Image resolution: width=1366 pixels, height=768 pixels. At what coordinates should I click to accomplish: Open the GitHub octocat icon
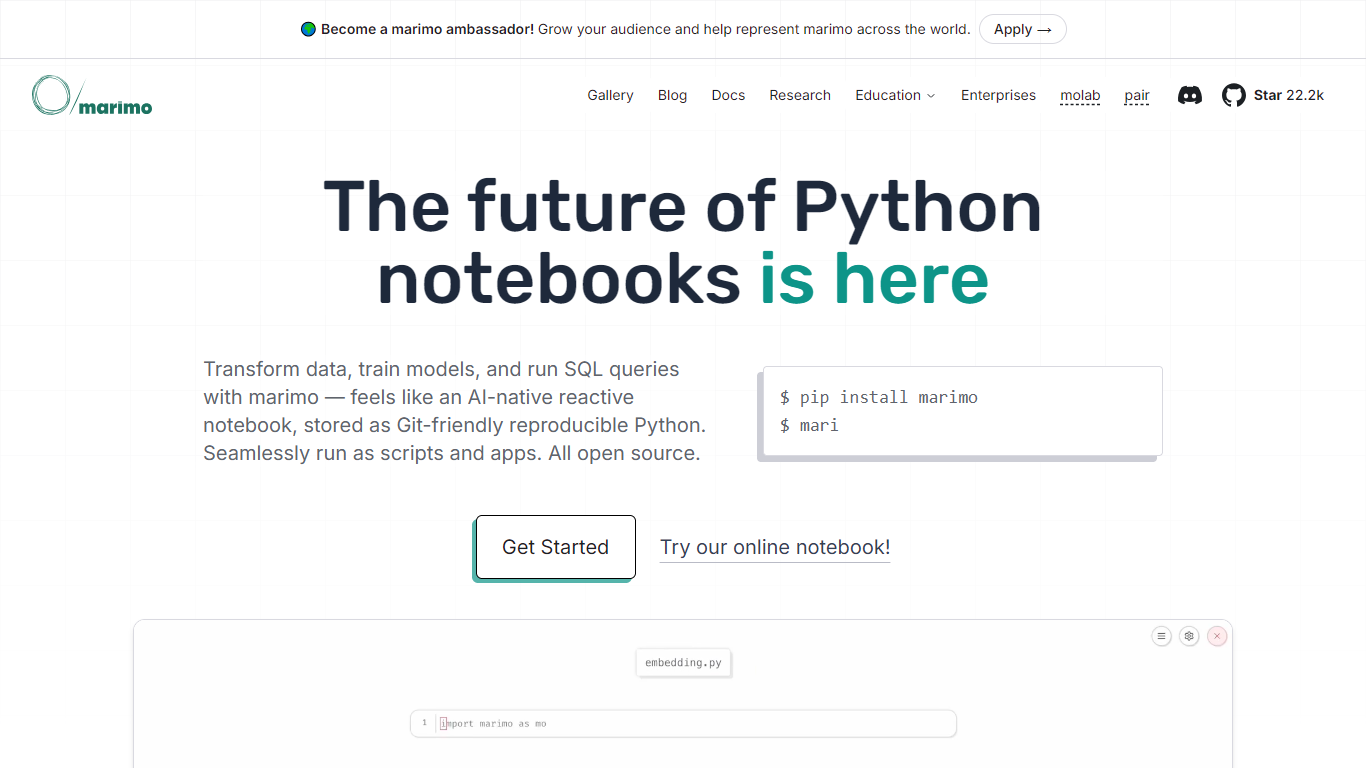[x=1234, y=95]
